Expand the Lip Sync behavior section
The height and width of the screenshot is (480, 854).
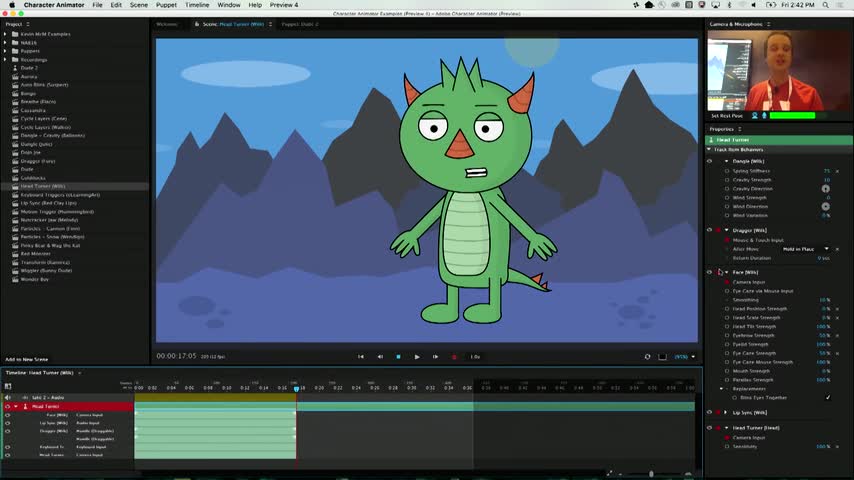pyautogui.click(x=726, y=412)
